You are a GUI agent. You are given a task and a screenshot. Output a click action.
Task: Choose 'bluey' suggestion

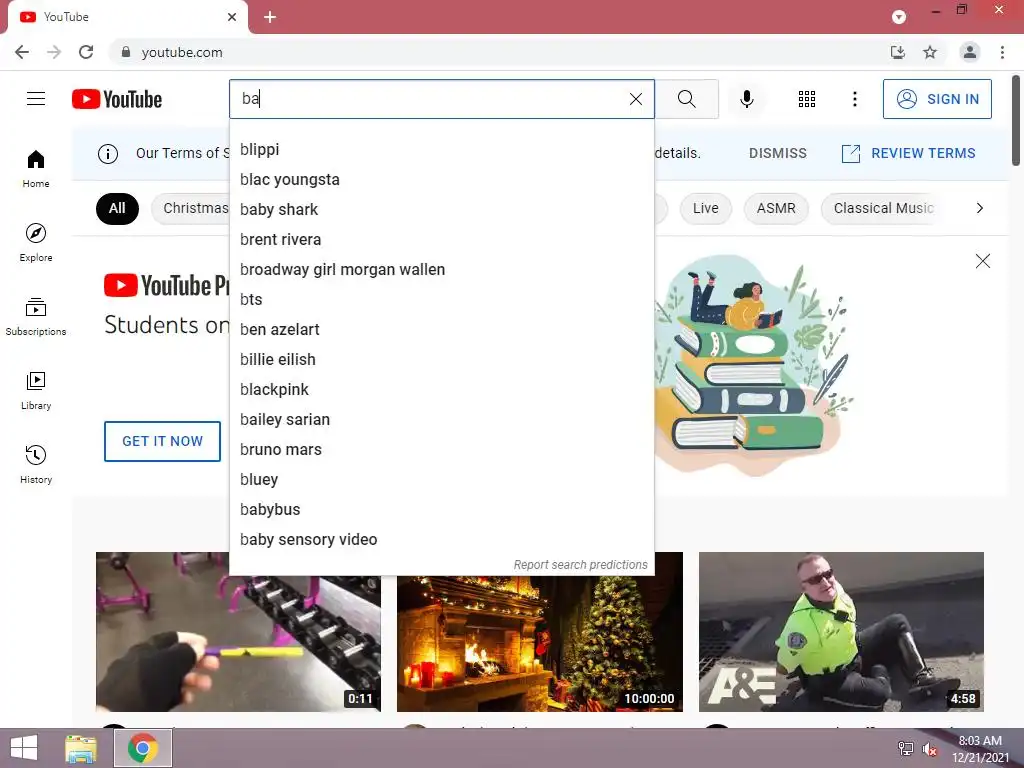click(441, 480)
